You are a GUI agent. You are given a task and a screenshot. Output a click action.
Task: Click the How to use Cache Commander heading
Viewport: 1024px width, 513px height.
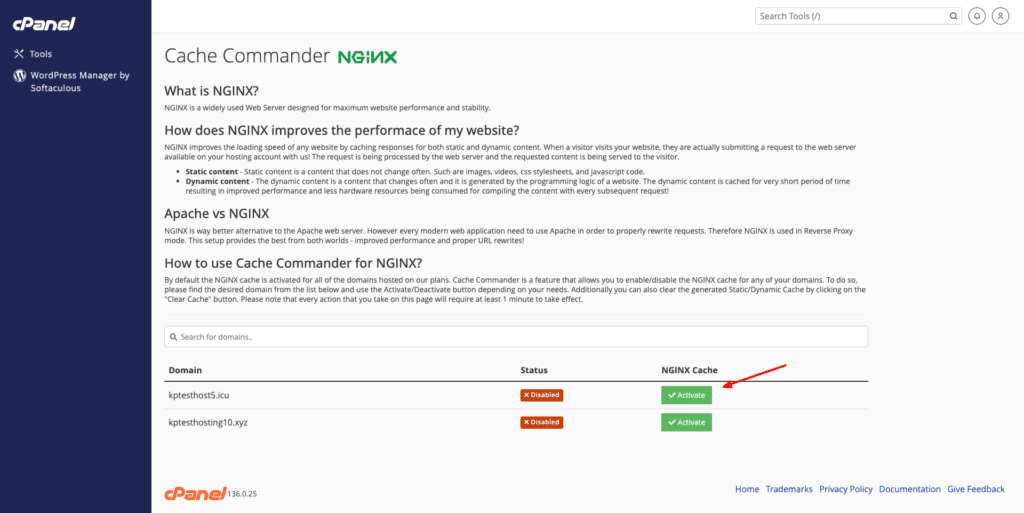tap(294, 264)
